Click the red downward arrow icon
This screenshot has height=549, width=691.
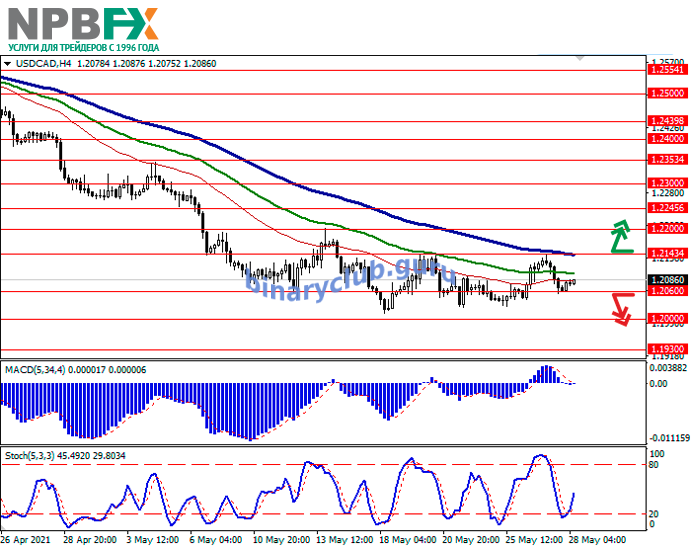(621, 309)
